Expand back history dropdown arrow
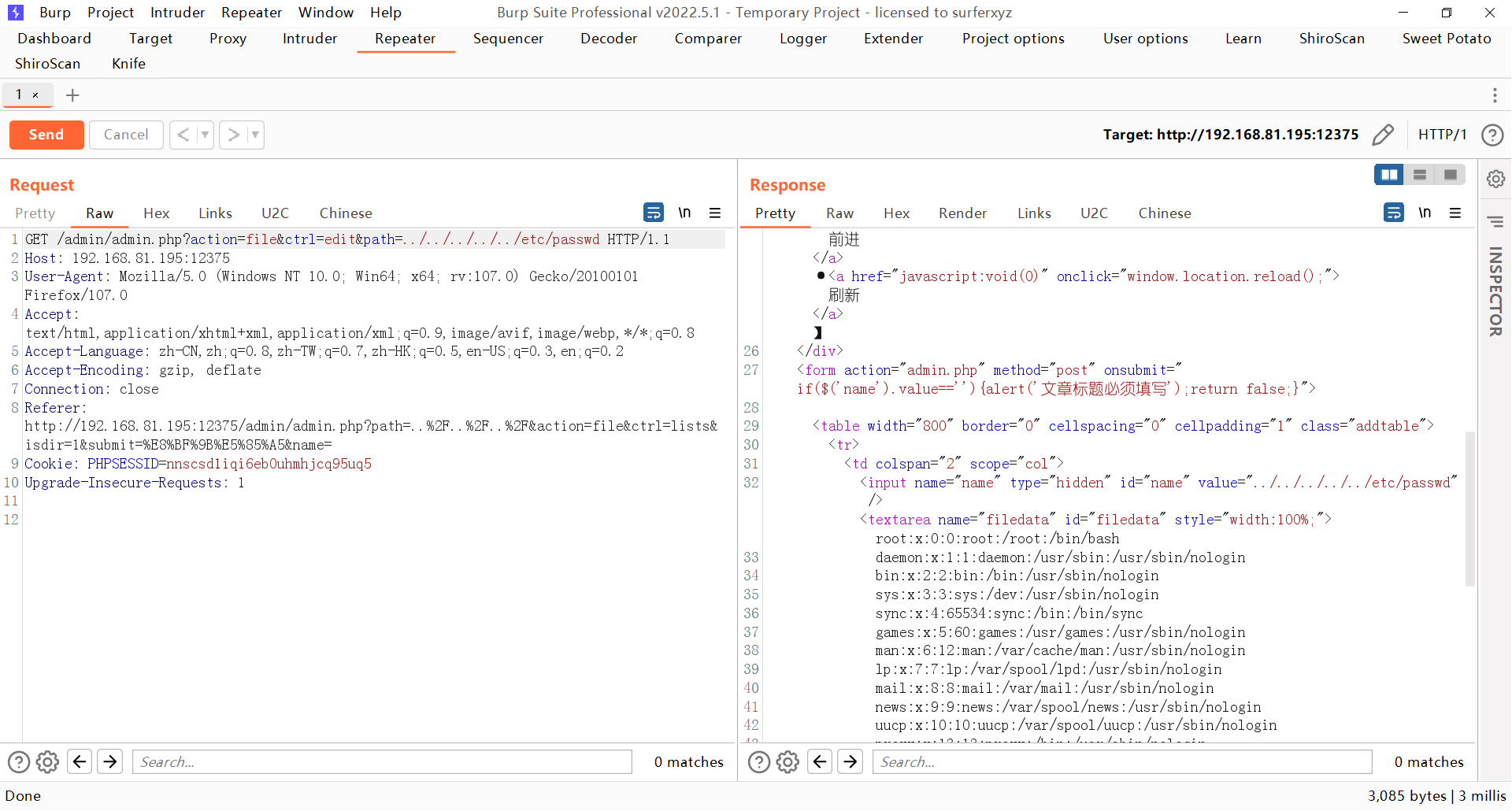 (x=205, y=135)
